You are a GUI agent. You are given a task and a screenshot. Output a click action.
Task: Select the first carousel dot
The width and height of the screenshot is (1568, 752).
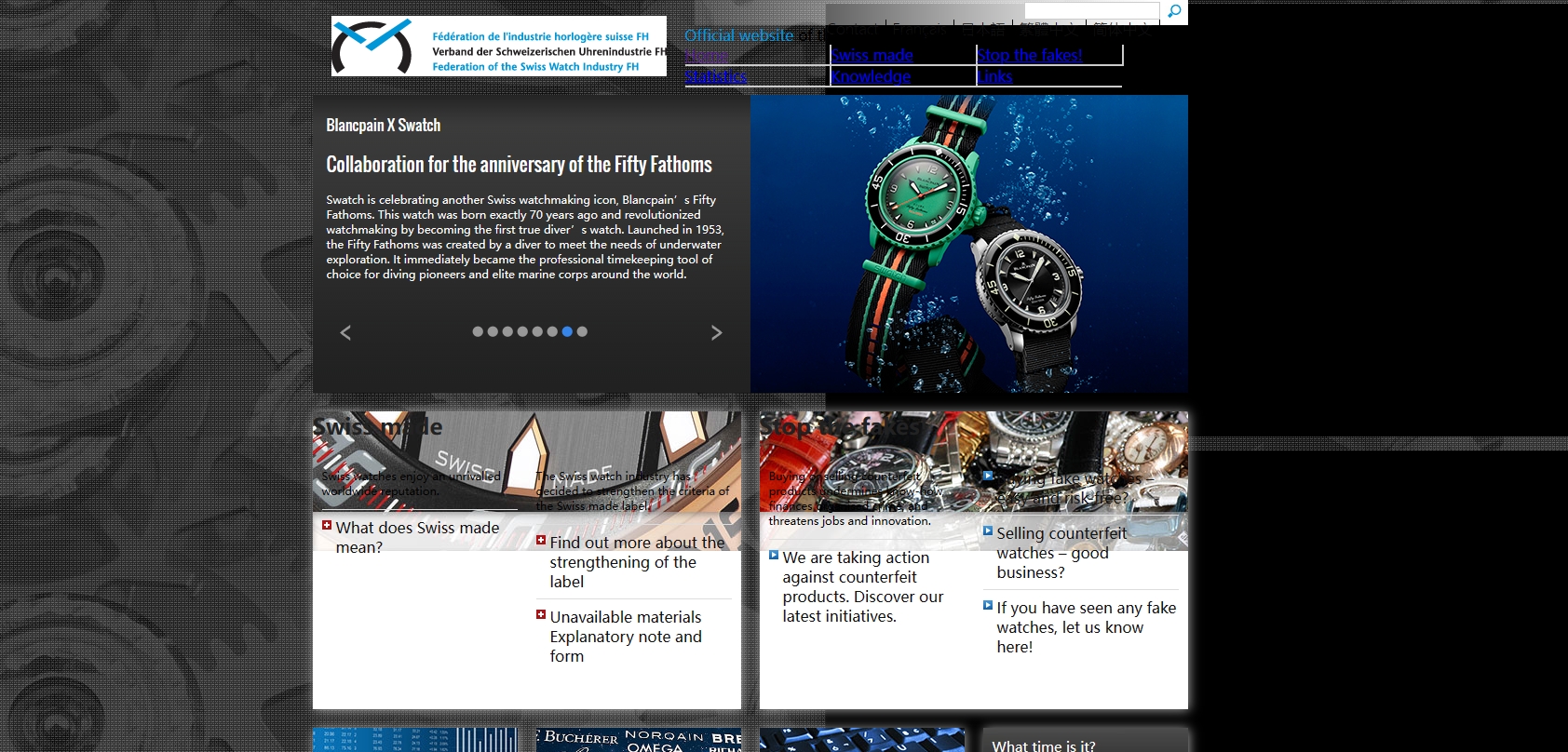point(478,331)
